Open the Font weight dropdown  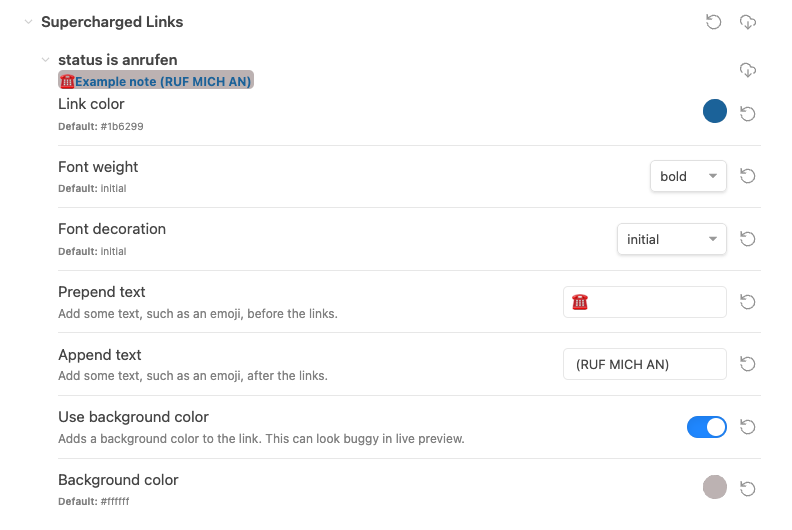[688, 176]
